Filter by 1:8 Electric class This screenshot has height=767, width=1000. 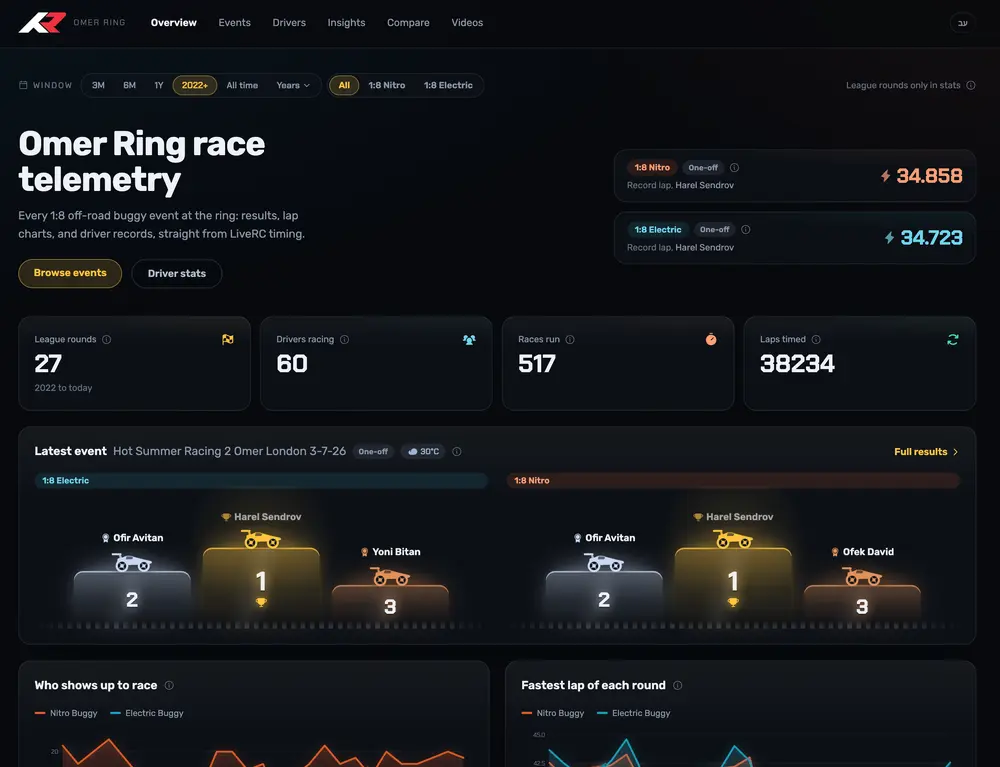(x=448, y=85)
